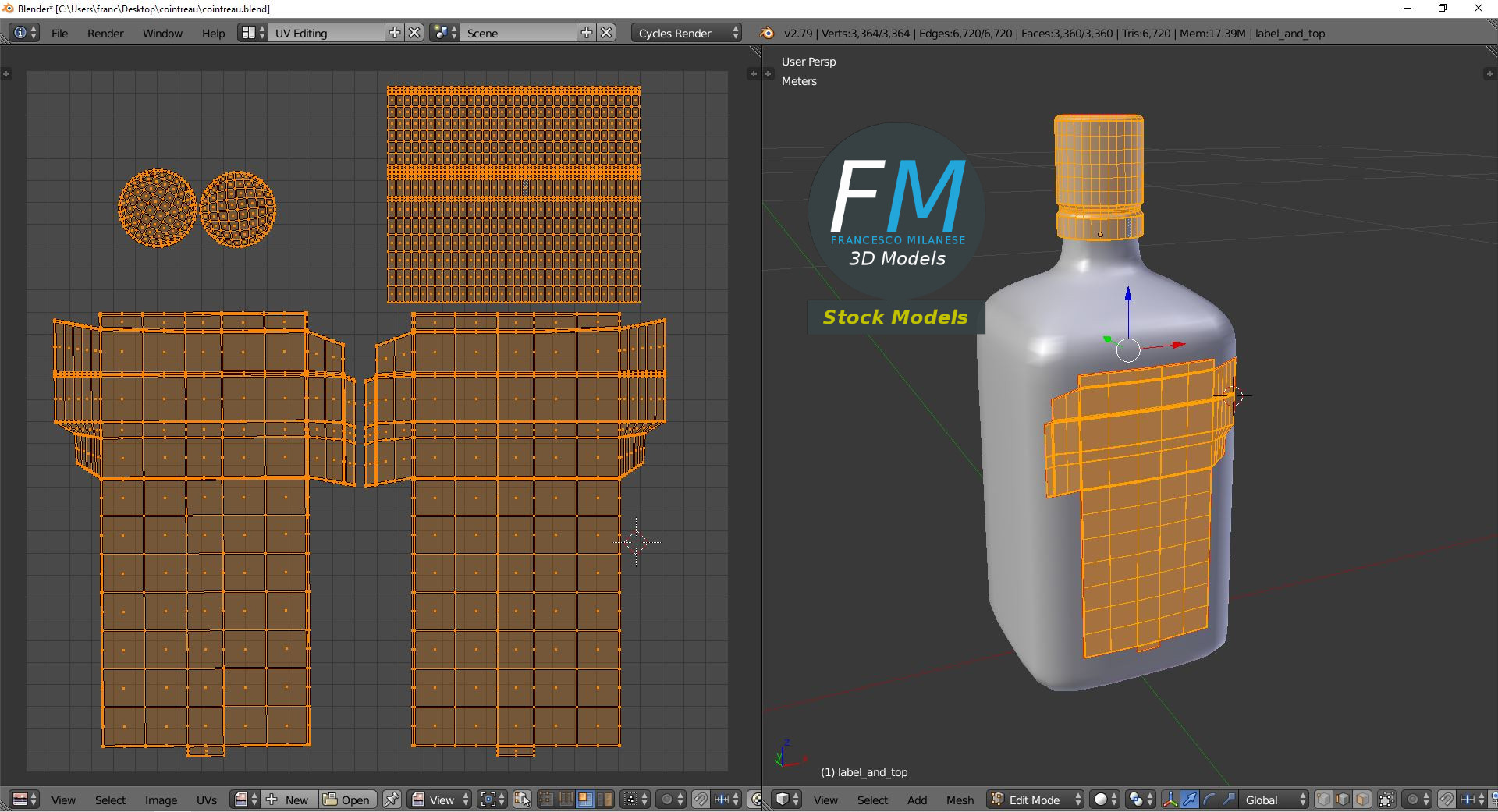
Task: Click the New image button
Action: pyautogui.click(x=289, y=800)
